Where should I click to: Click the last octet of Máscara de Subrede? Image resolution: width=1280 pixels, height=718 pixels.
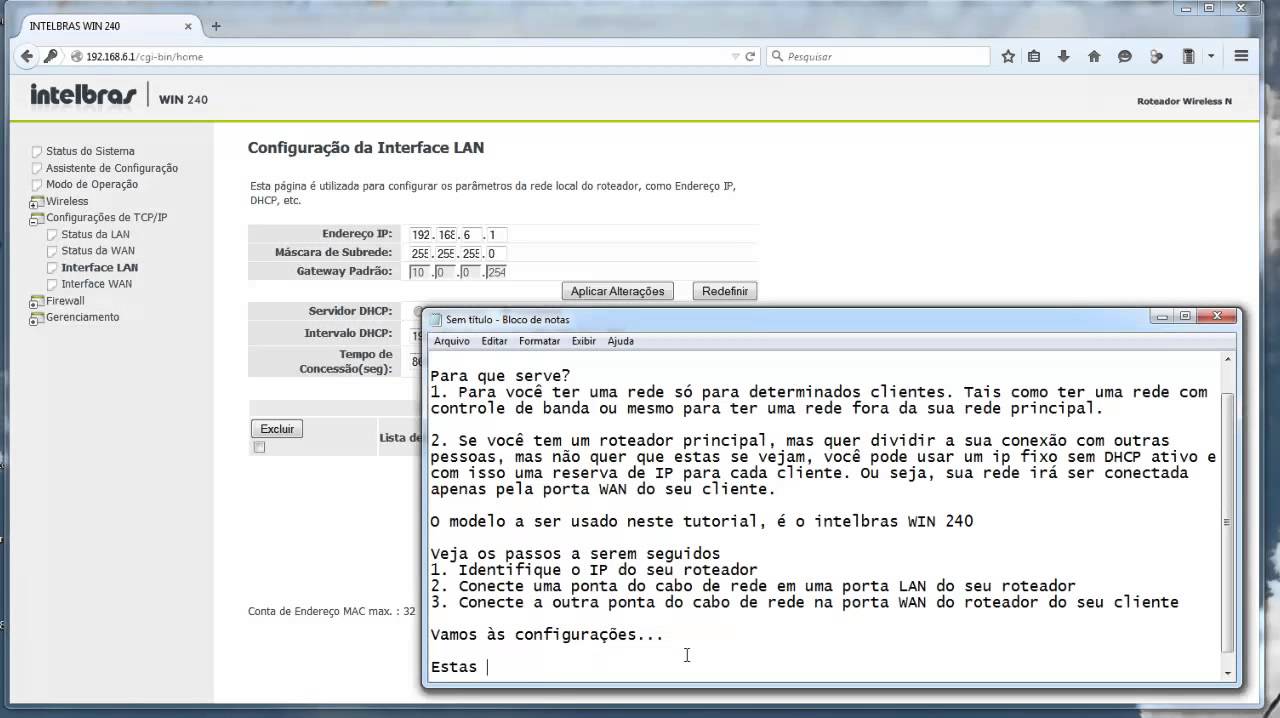(495, 254)
